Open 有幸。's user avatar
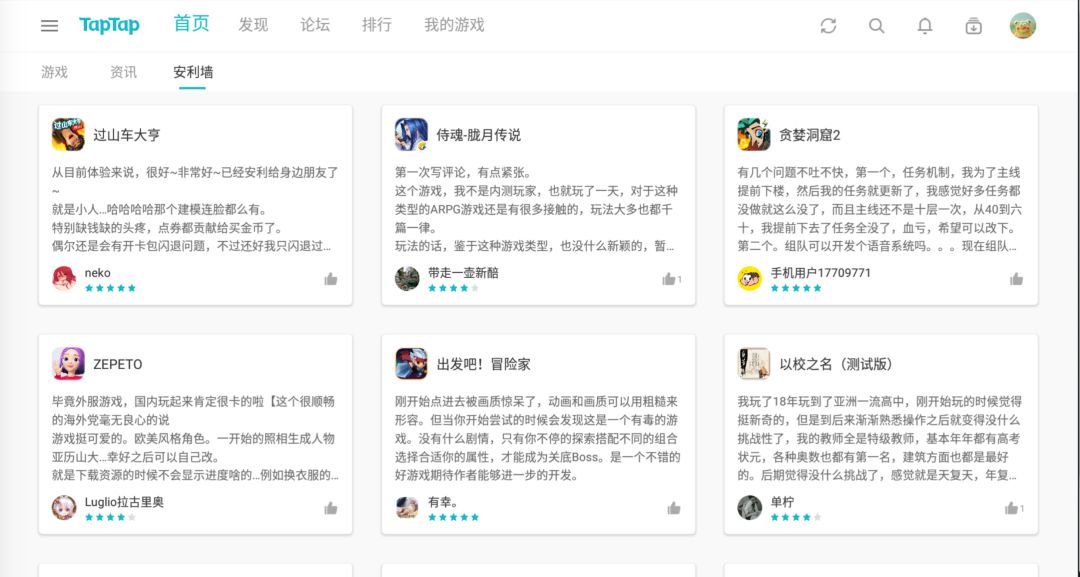 [407, 507]
